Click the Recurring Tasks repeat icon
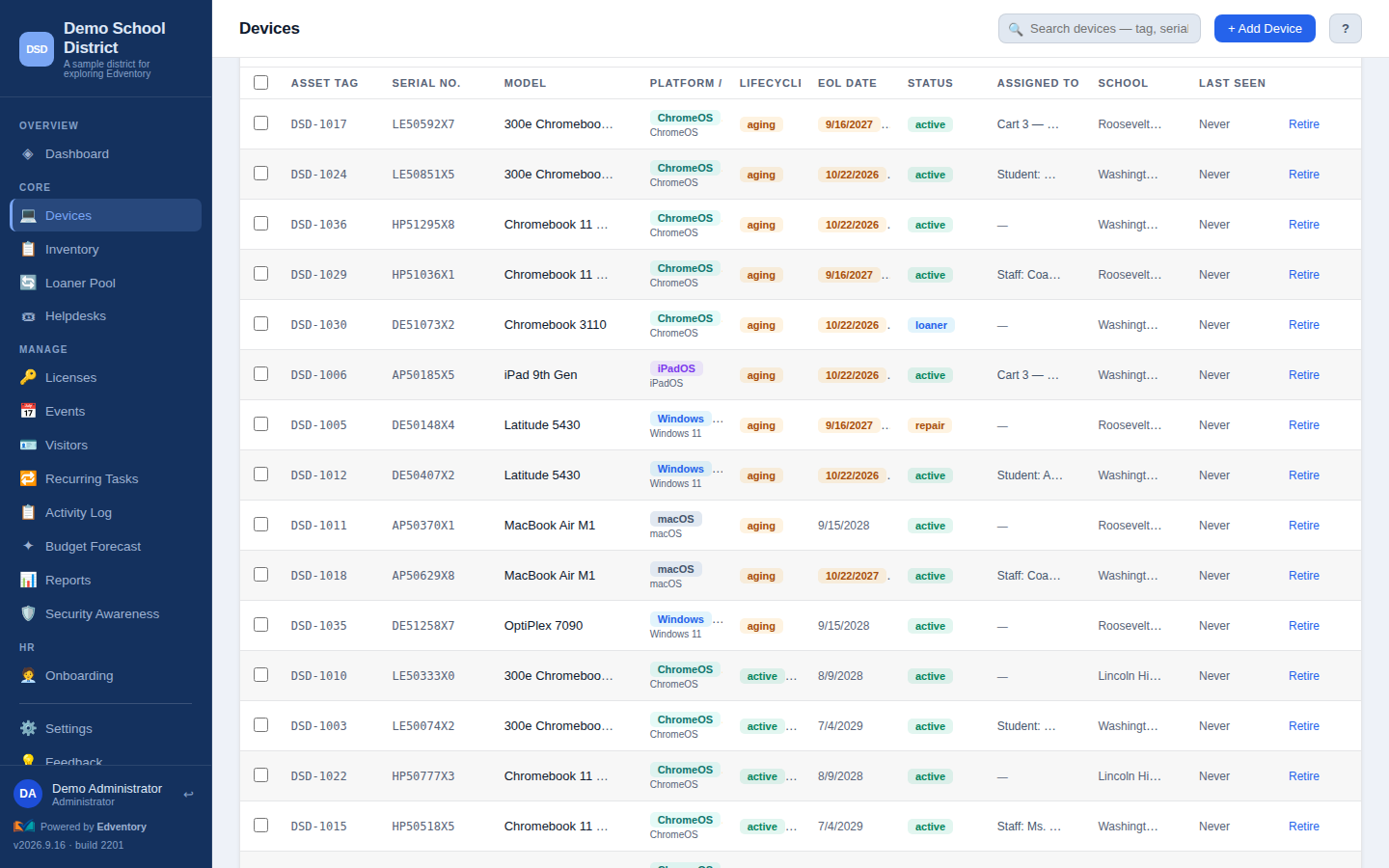 point(28,479)
